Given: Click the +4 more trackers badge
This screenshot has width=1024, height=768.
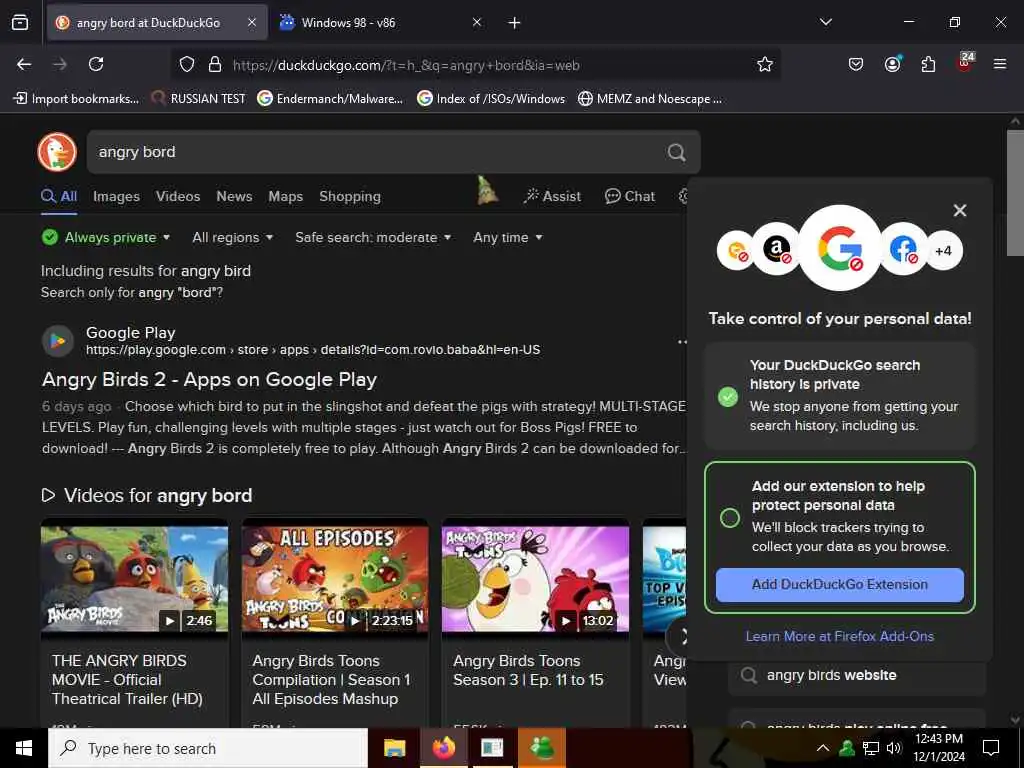Looking at the screenshot, I should pyautogui.click(x=944, y=251).
